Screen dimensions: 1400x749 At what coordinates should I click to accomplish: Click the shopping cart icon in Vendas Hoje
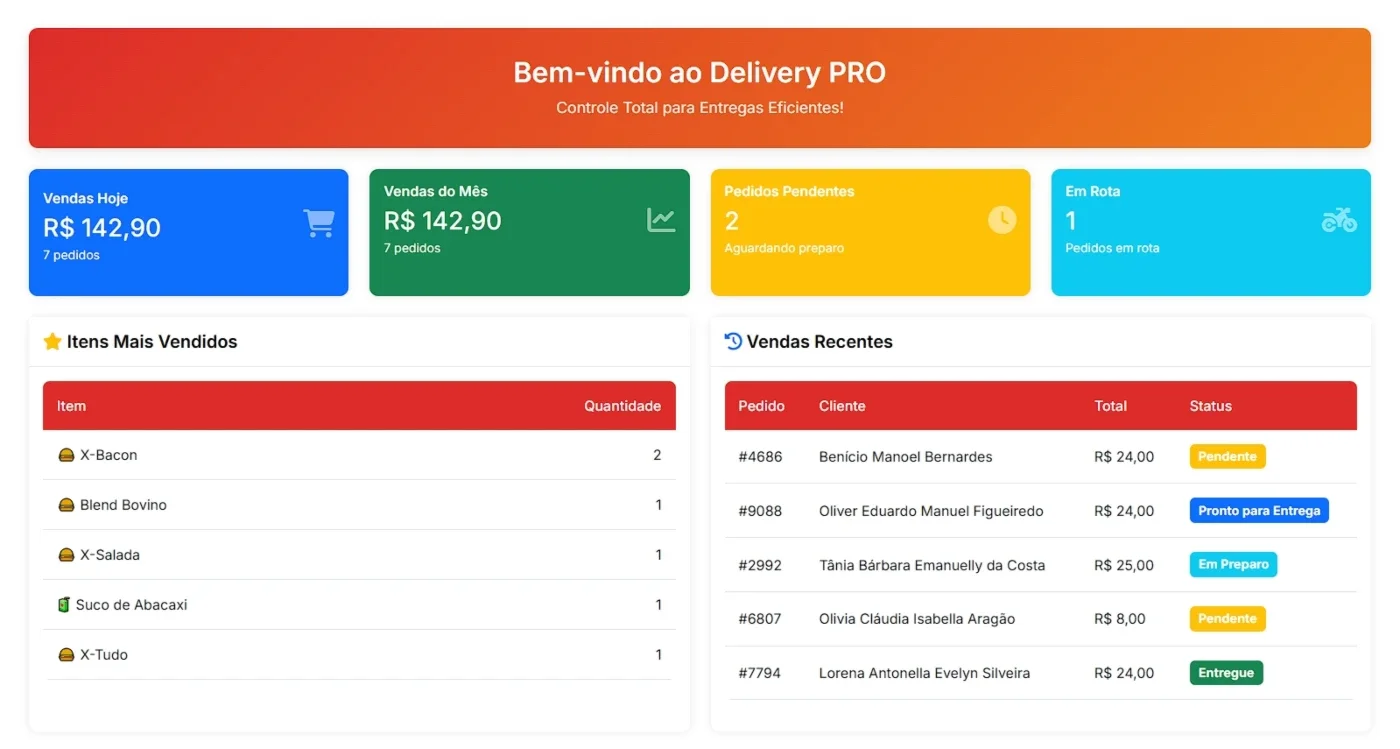319,223
